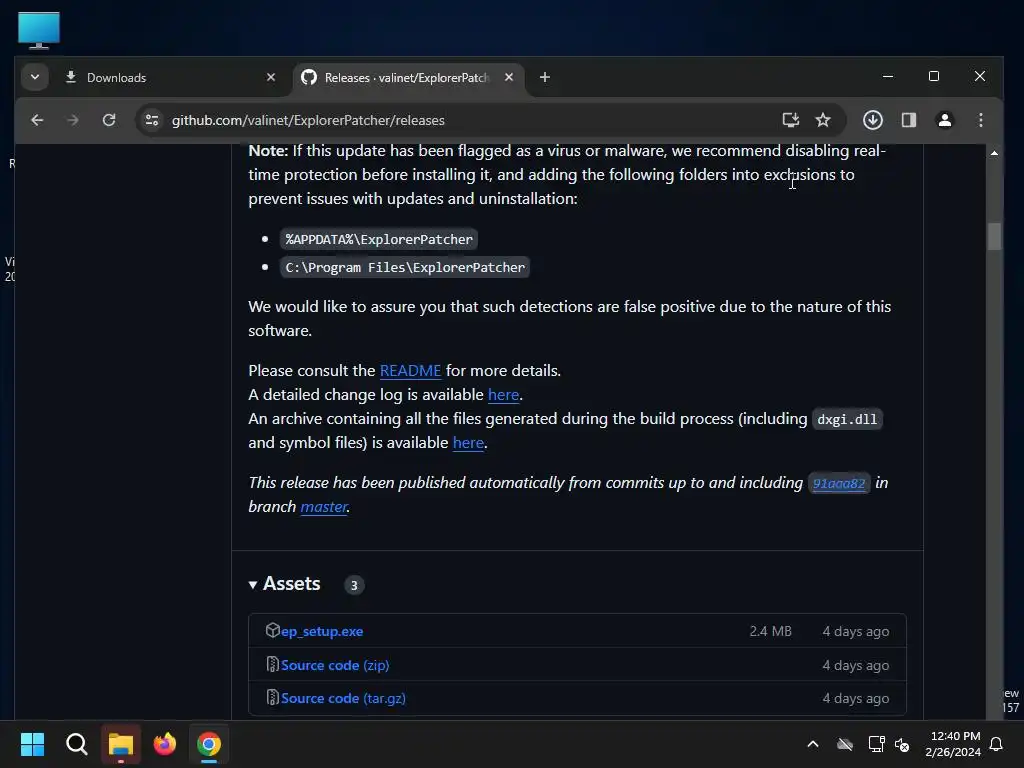Click the %APPDATA%\ExplorerPatcher path text
1024x768 pixels.
click(379, 239)
